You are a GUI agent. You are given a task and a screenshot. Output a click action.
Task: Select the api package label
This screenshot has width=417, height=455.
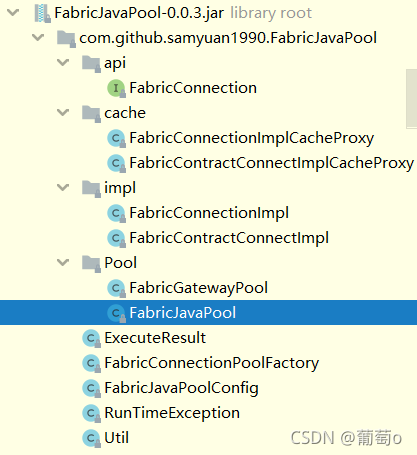115,64
